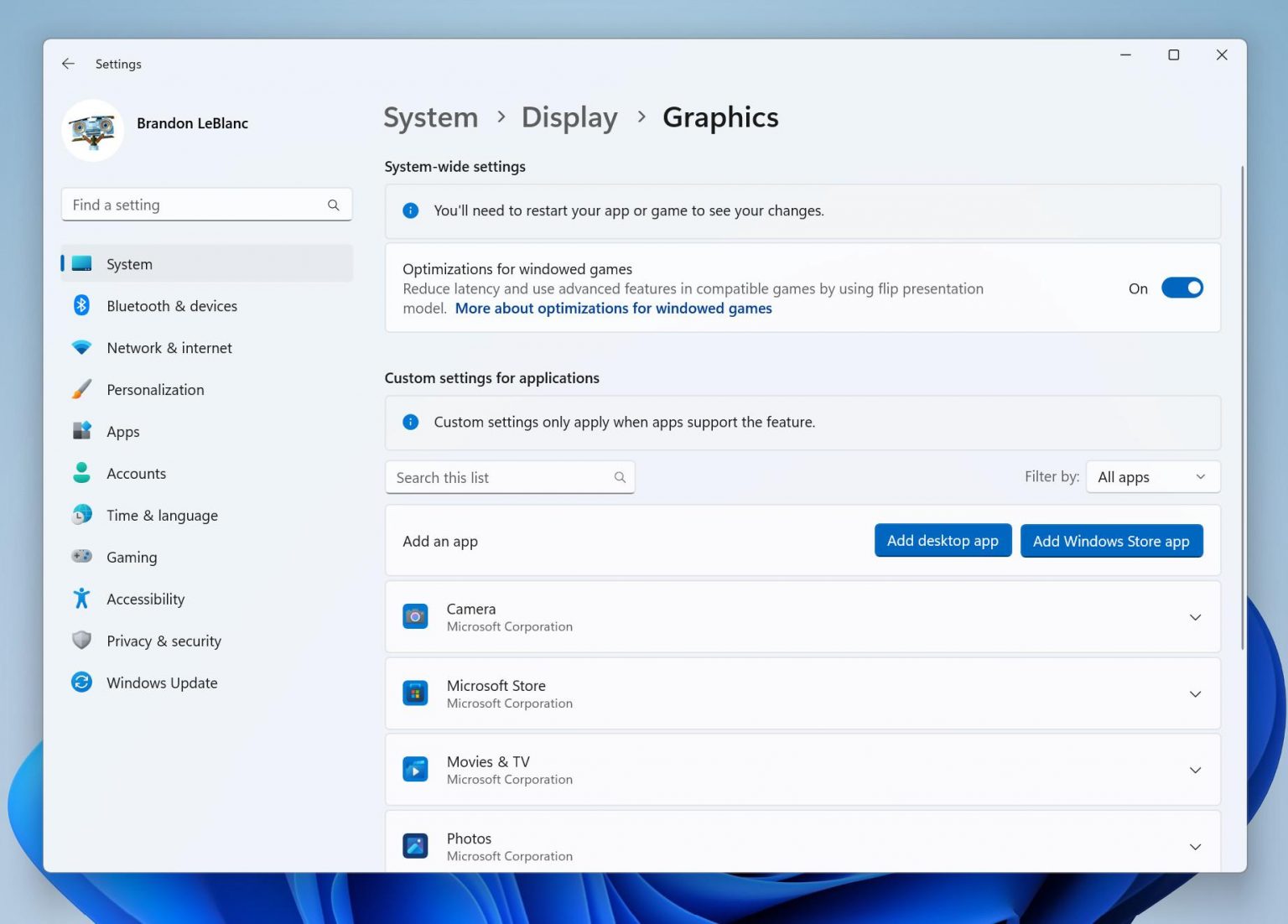Open Windows Update via its sync icon

click(x=81, y=682)
